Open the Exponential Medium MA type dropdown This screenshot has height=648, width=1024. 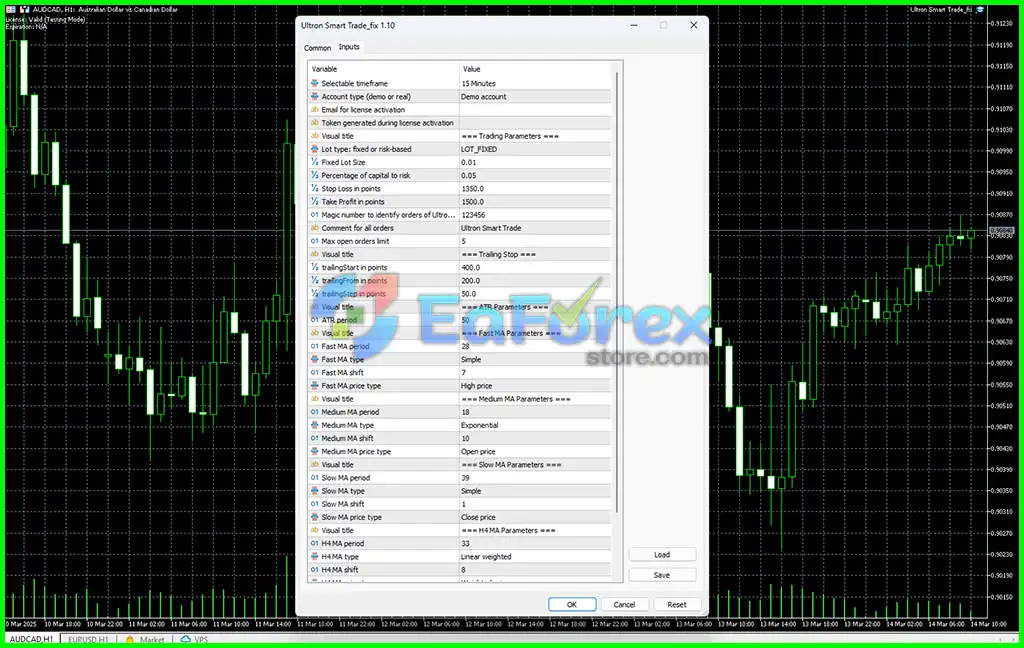[536, 425]
